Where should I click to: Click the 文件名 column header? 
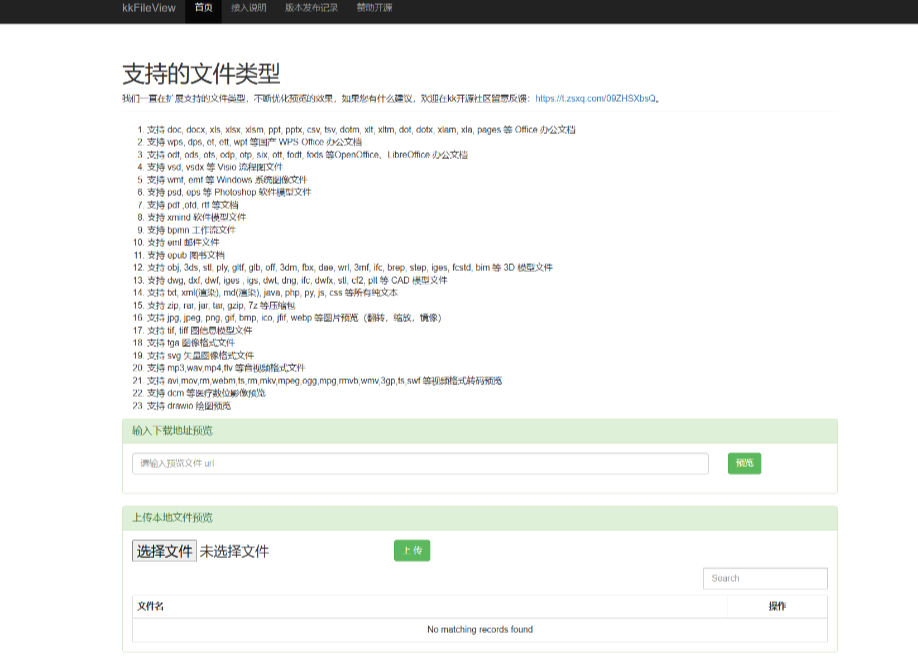[x=151, y=605]
